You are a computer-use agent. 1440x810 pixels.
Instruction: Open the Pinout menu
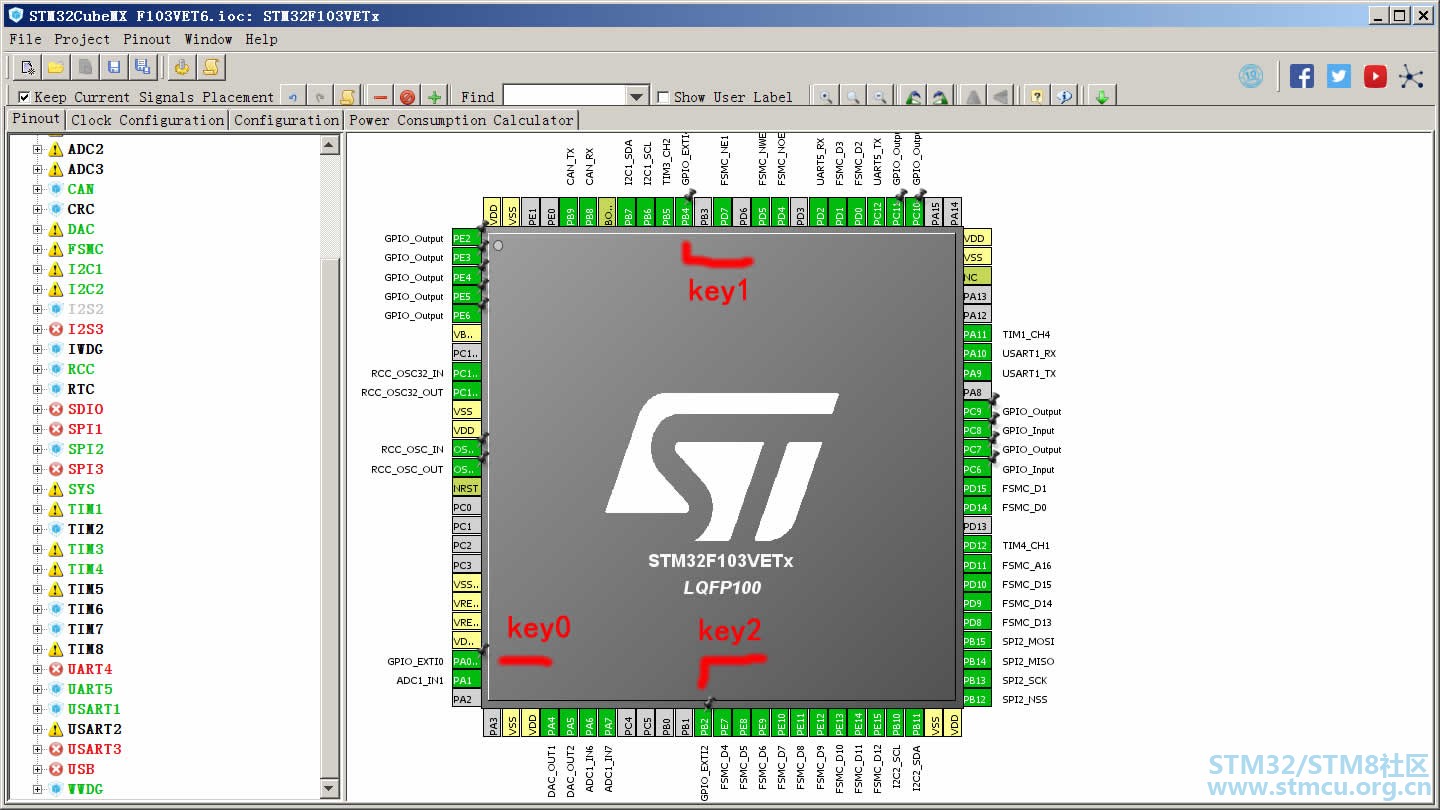tap(147, 39)
